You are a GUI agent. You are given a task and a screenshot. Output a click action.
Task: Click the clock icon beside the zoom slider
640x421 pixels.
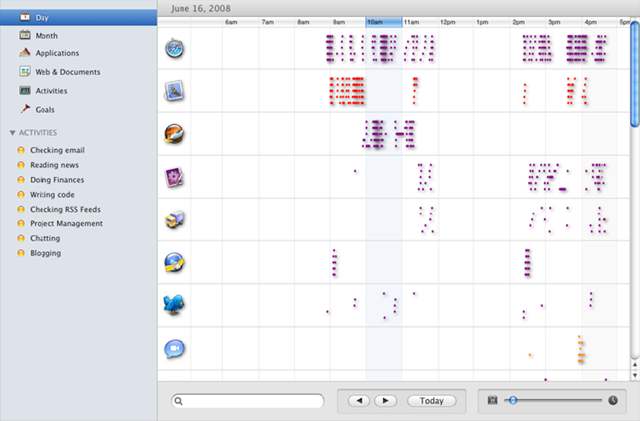point(613,400)
